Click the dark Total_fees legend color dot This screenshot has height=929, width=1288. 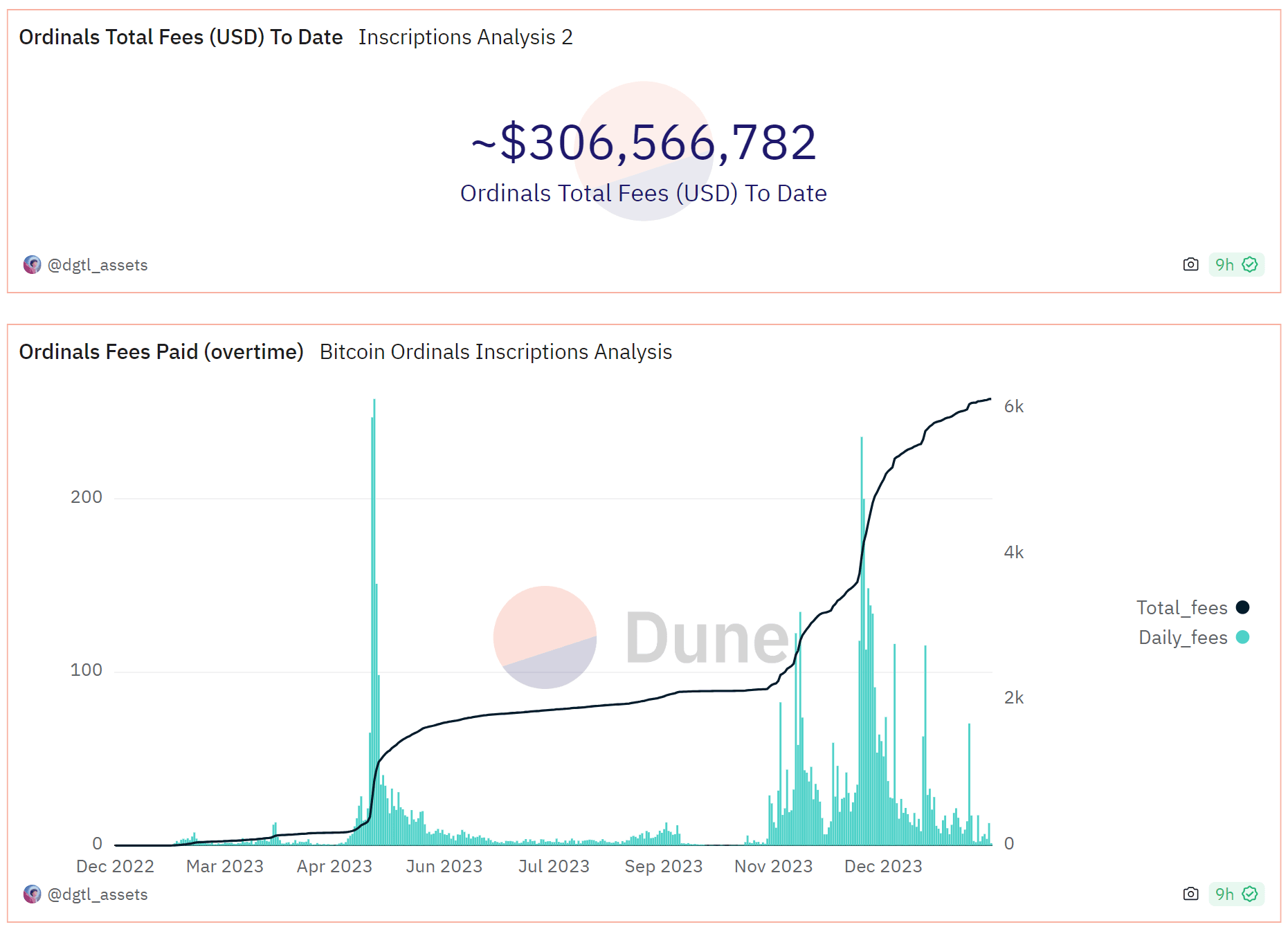point(1243,607)
